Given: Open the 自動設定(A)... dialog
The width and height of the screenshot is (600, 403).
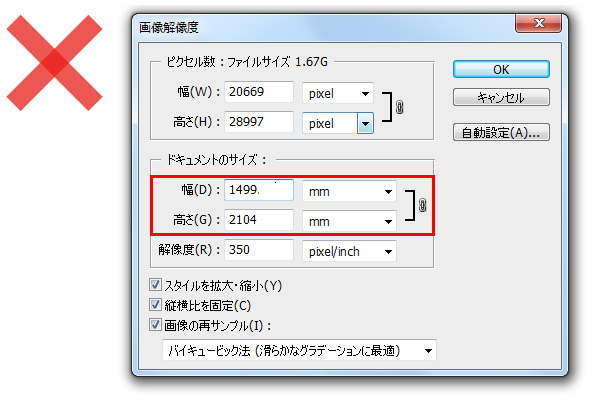Looking at the screenshot, I should (501, 132).
